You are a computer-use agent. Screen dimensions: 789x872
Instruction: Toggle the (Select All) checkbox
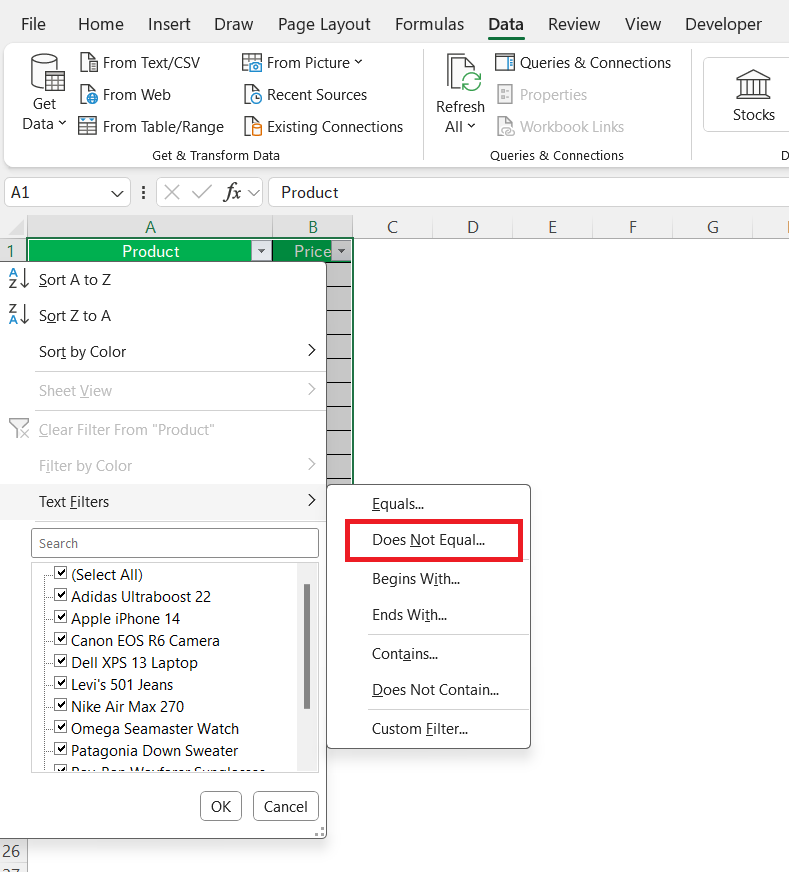pyautogui.click(x=61, y=574)
